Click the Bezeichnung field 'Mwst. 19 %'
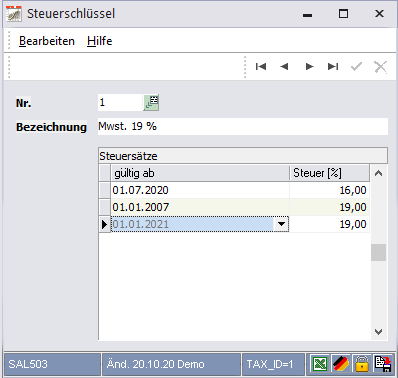398x378 pixels. click(x=243, y=126)
